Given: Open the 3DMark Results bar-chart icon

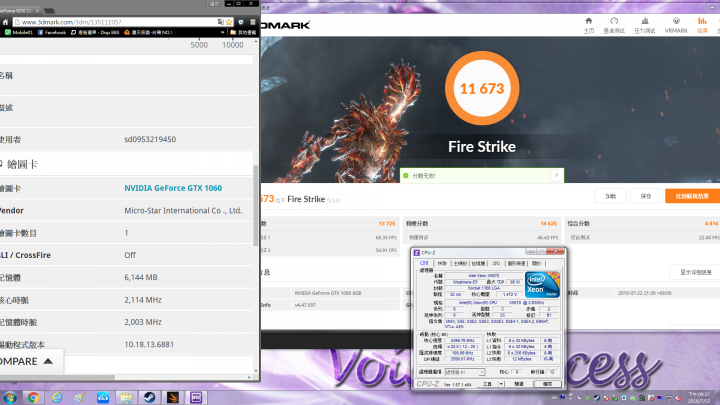Looking at the screenshot, I should (x=702, y=21).
